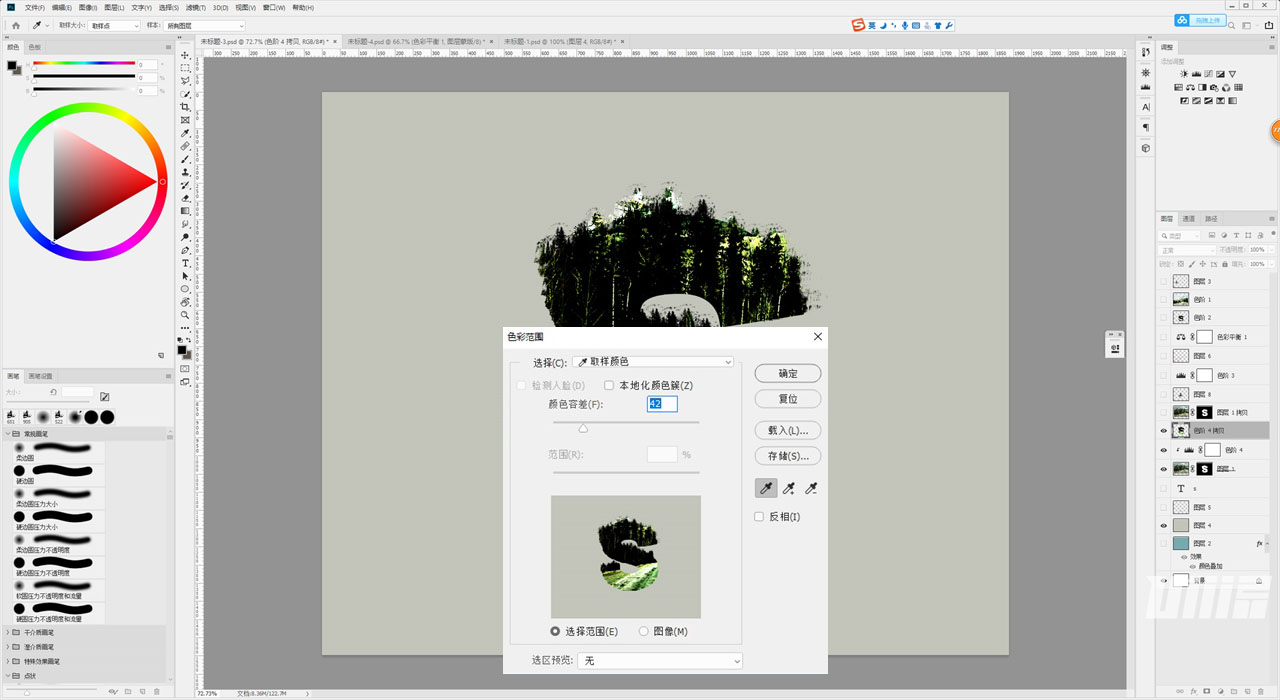Click the 确定 button in Color Range dialog
1280x700 pixels.
(787, 373)
